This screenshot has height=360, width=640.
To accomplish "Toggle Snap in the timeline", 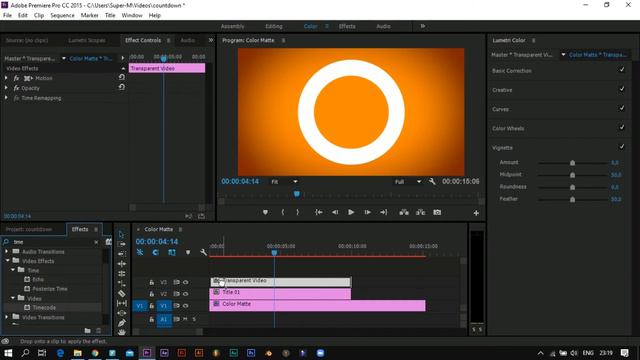I will 156,252.
